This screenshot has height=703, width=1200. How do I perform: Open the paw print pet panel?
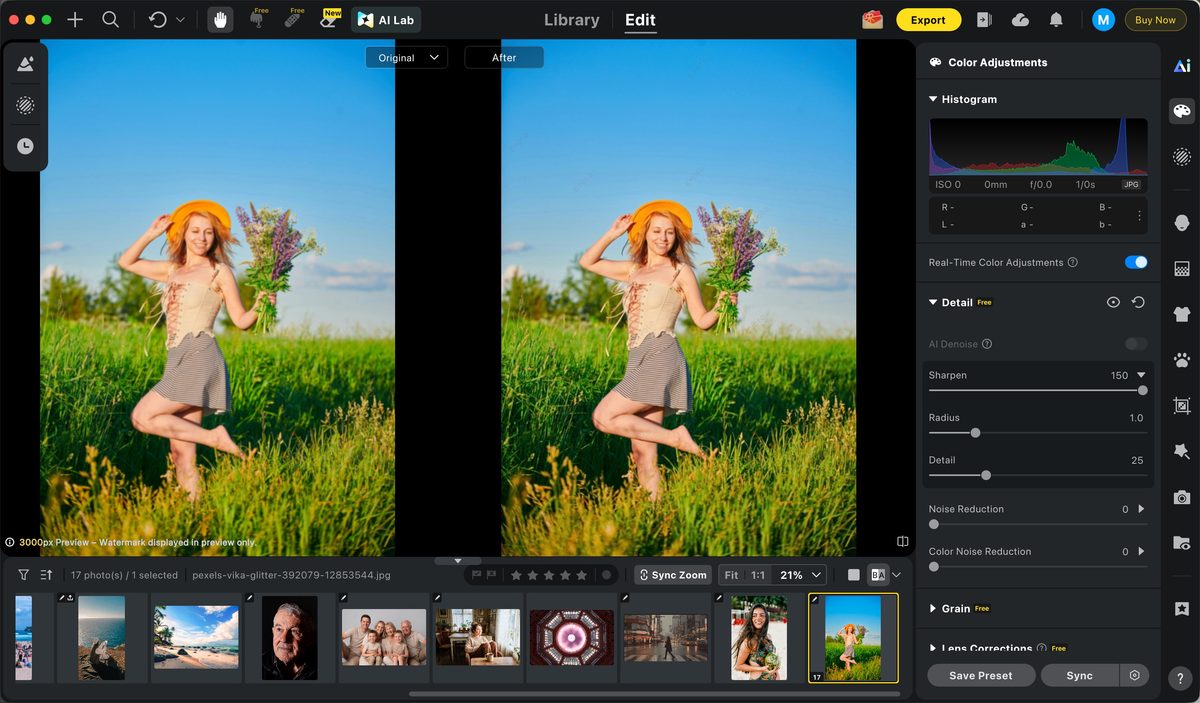click(x=1182, y=360)
